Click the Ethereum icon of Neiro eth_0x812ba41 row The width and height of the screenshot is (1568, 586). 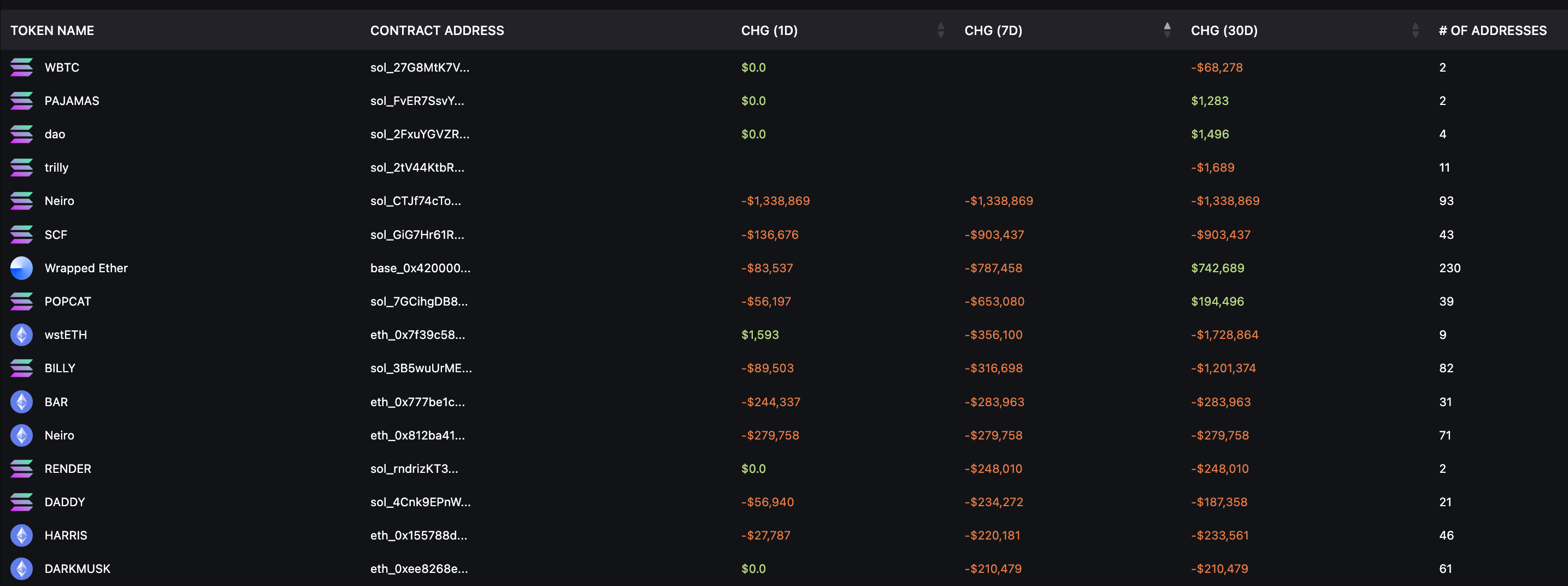[x=22, y=436]
